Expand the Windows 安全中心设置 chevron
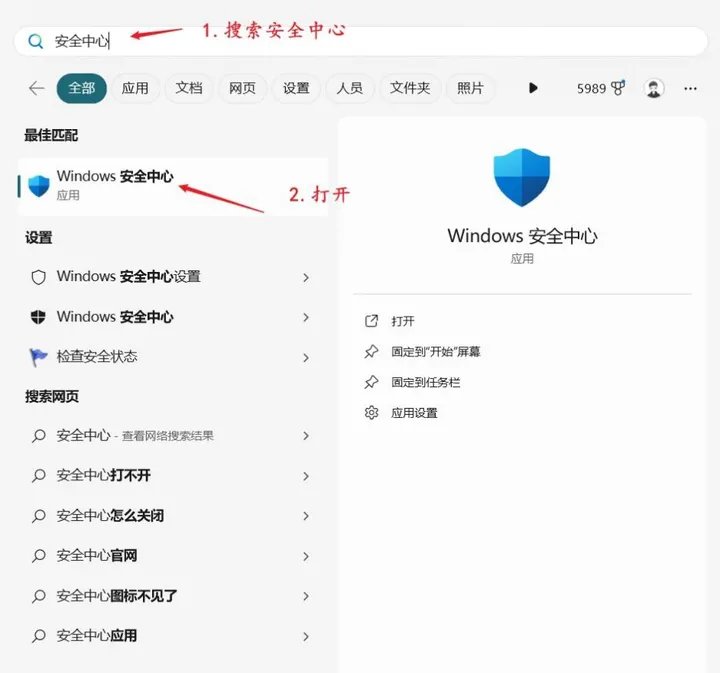 tap(306, 277)
